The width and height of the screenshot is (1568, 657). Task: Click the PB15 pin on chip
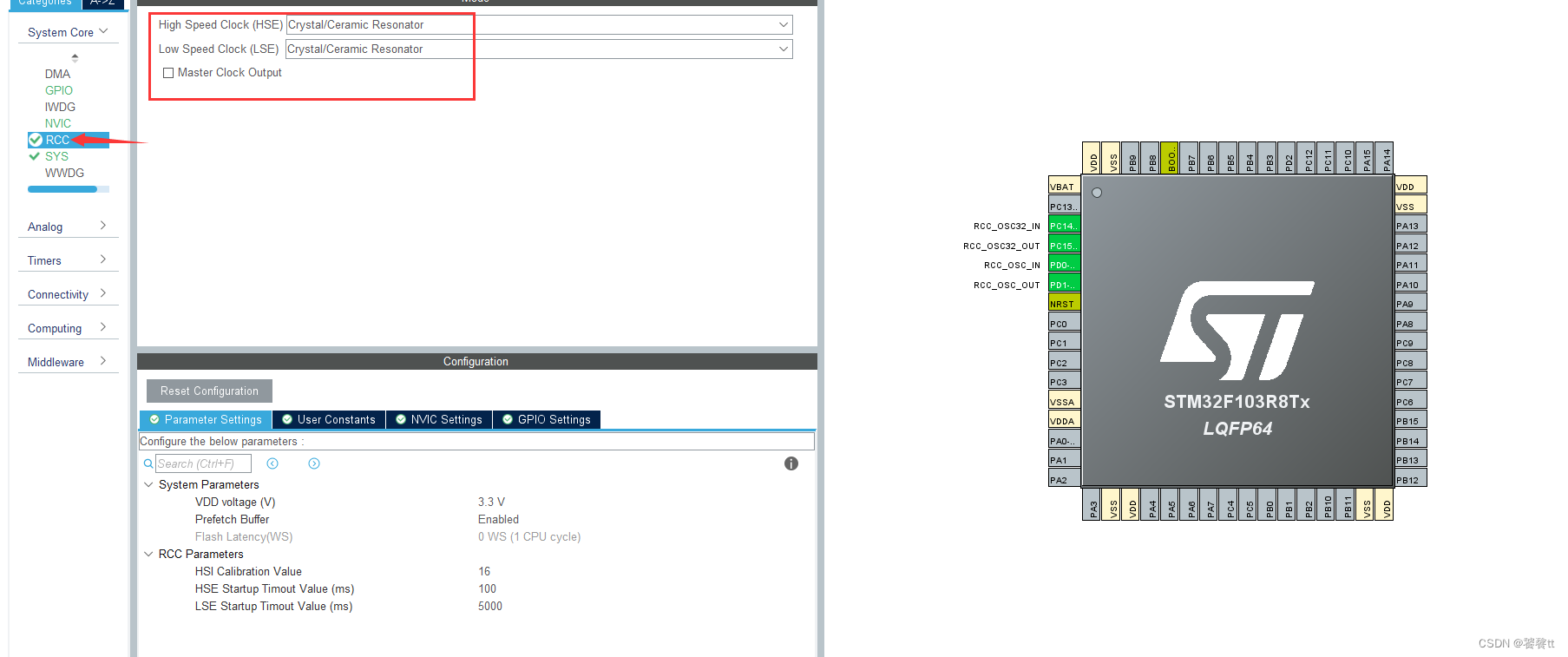tap(1411, 421)
